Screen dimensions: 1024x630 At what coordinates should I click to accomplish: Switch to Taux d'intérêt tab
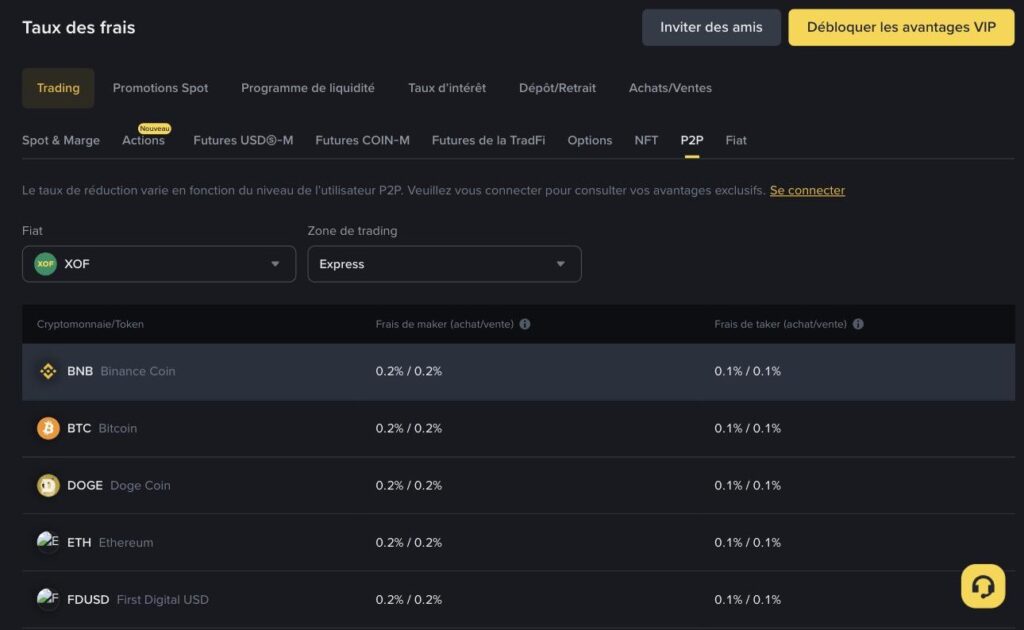coord(447,87)
